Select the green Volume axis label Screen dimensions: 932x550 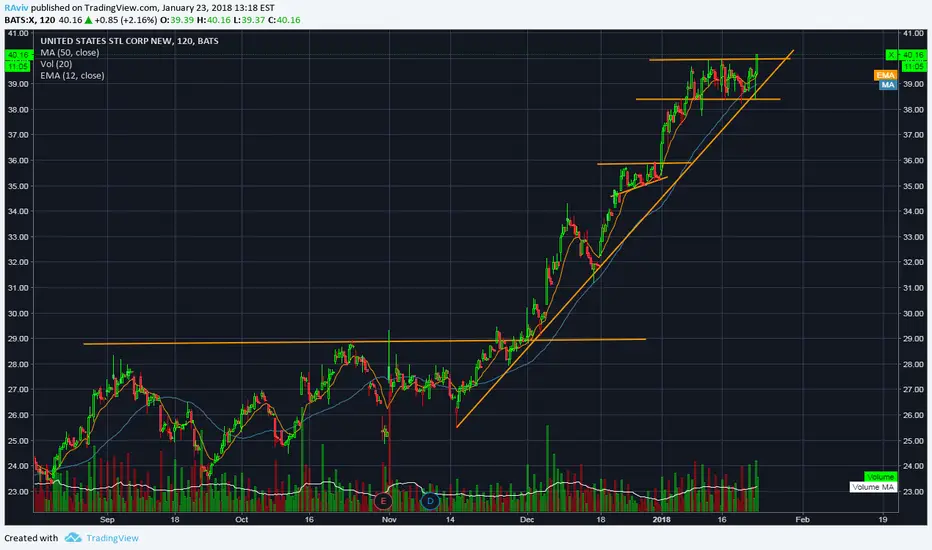click(880, 477)
